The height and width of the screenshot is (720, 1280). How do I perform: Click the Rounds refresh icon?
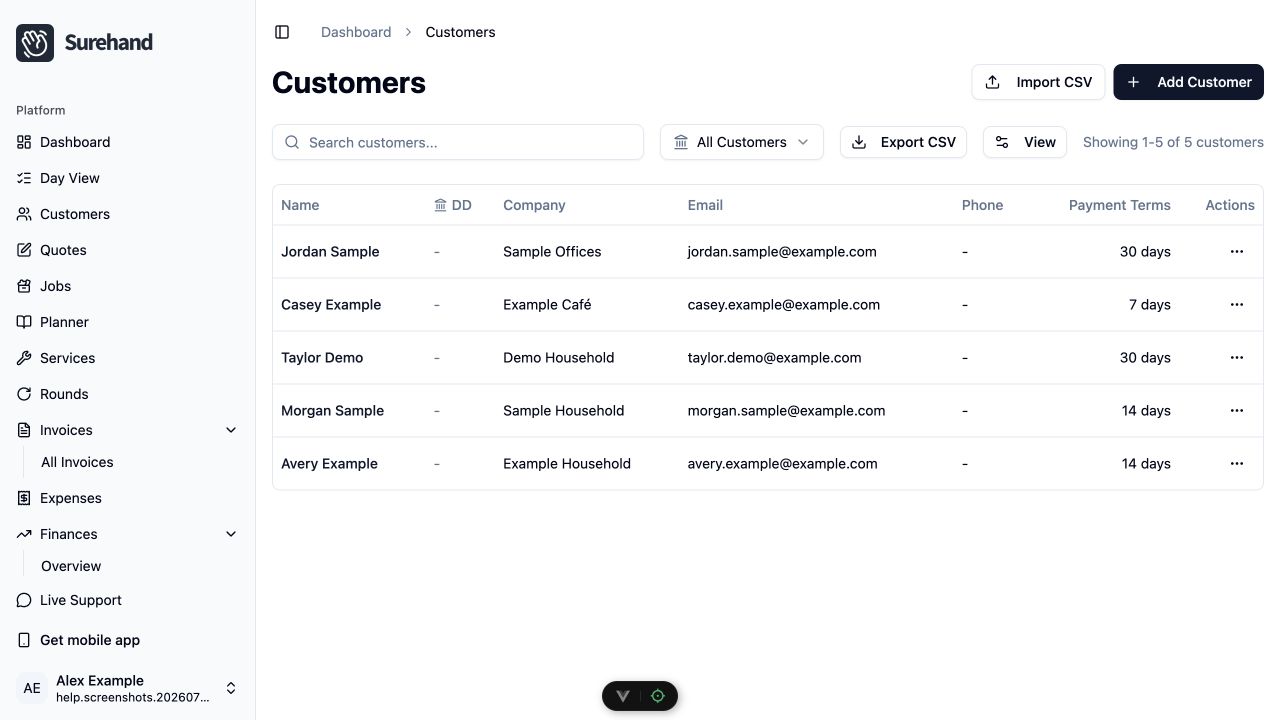point(24,394)
